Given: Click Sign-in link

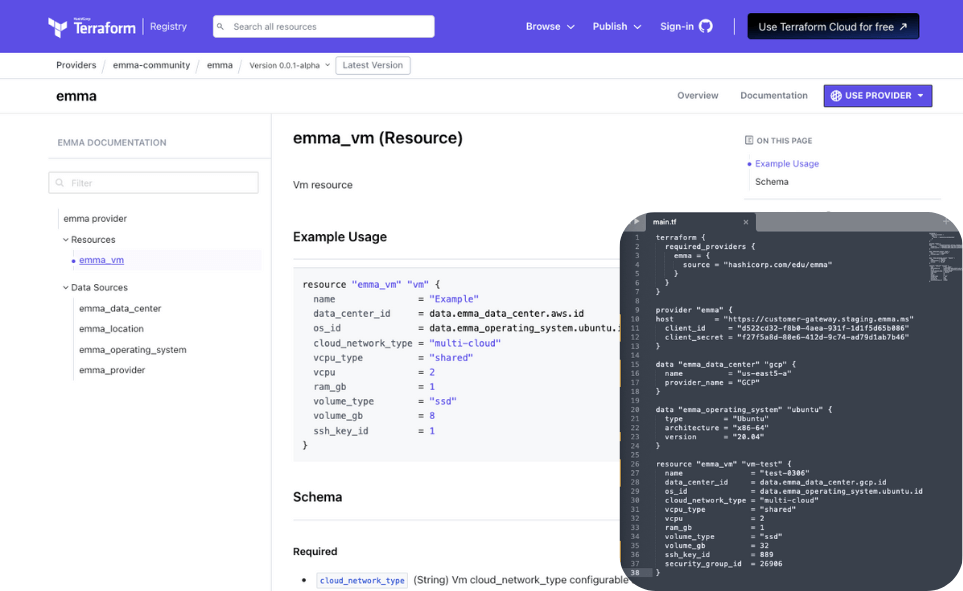Looking at the screenshot, I should pyautogui.click(x=677, y=26).
